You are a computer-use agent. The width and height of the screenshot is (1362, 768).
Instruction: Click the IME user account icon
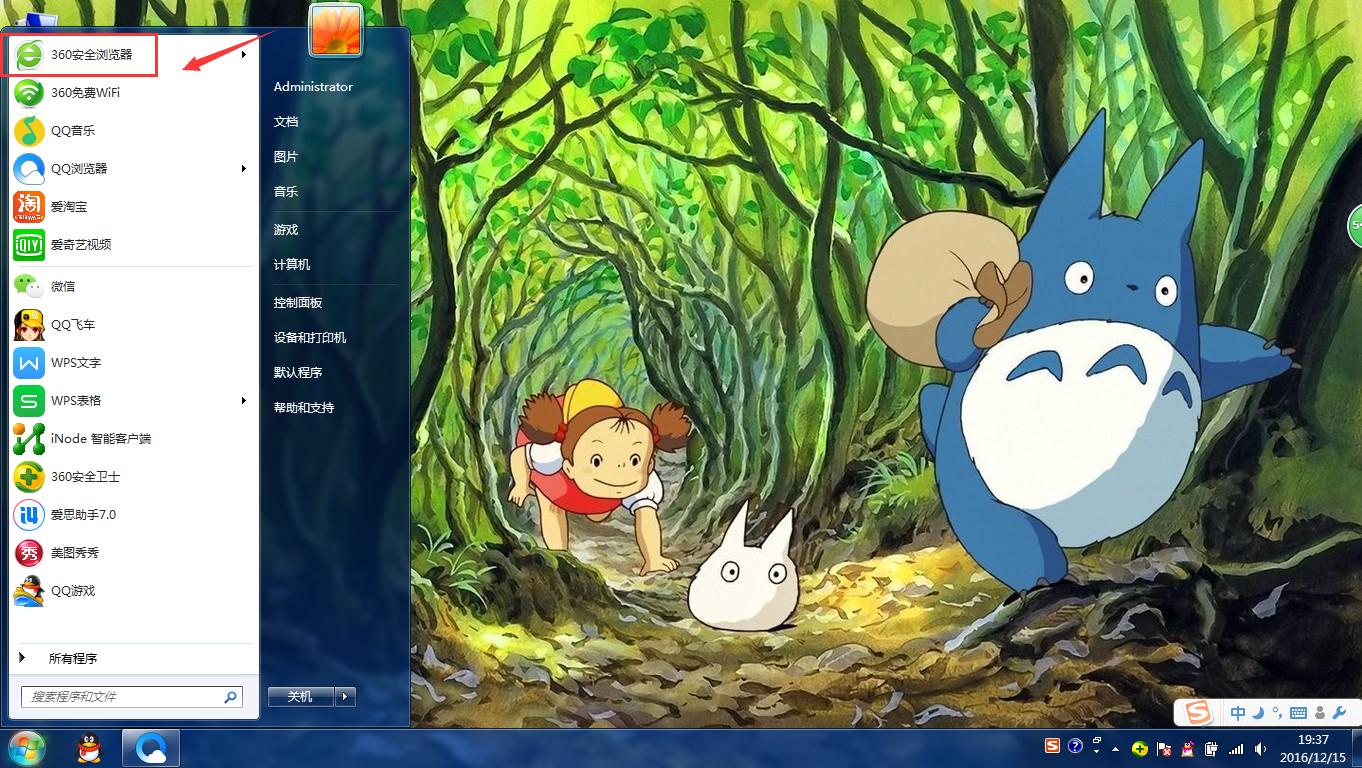coord(1320,713)
